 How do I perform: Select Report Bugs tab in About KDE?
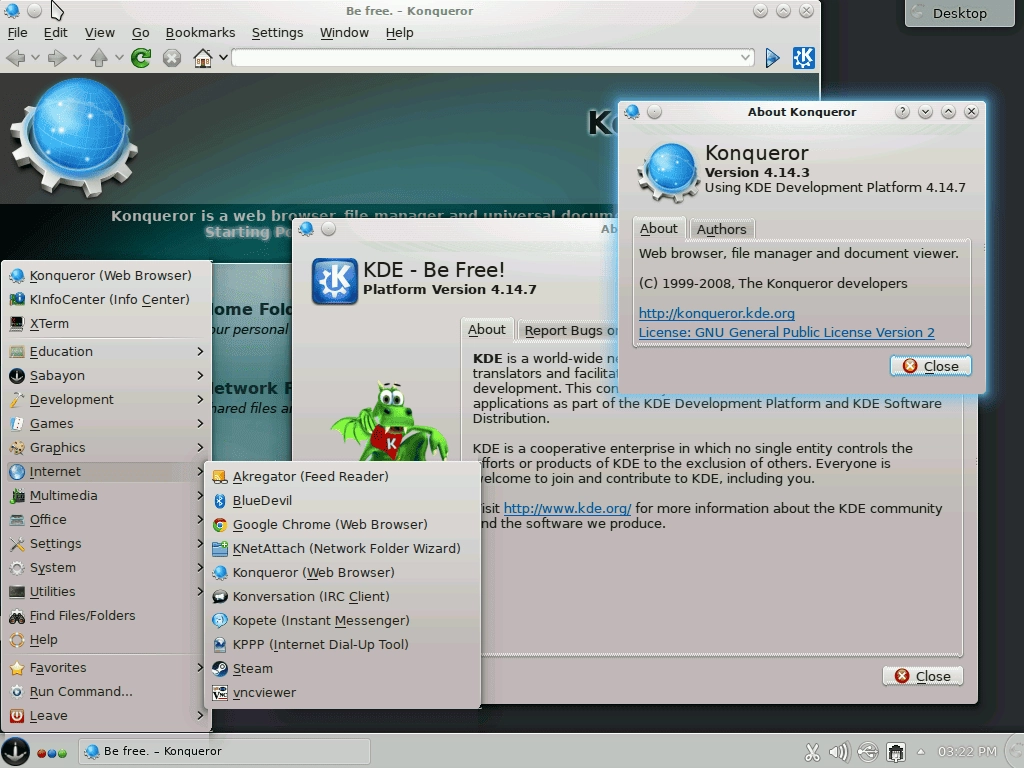(569, 331)
